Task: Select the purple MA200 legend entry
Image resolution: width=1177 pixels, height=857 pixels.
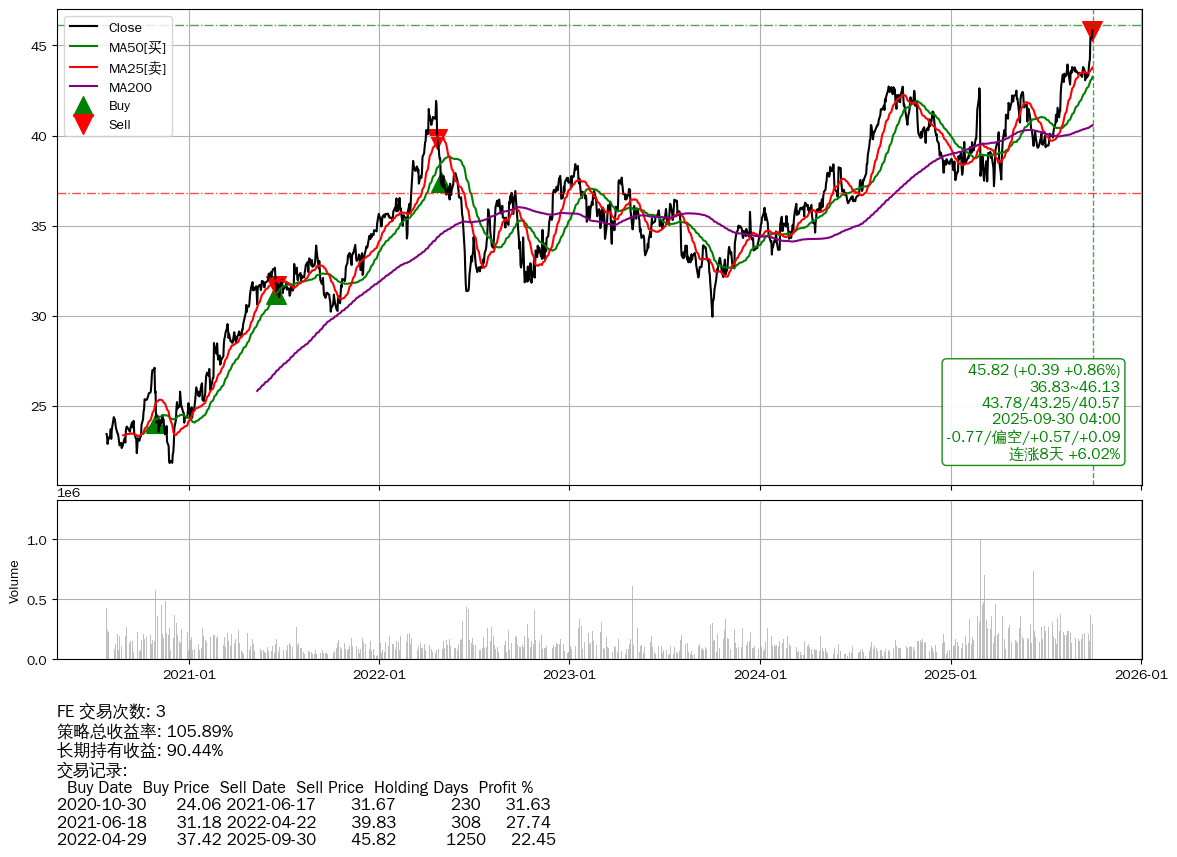Action: (x=130, y=87)
